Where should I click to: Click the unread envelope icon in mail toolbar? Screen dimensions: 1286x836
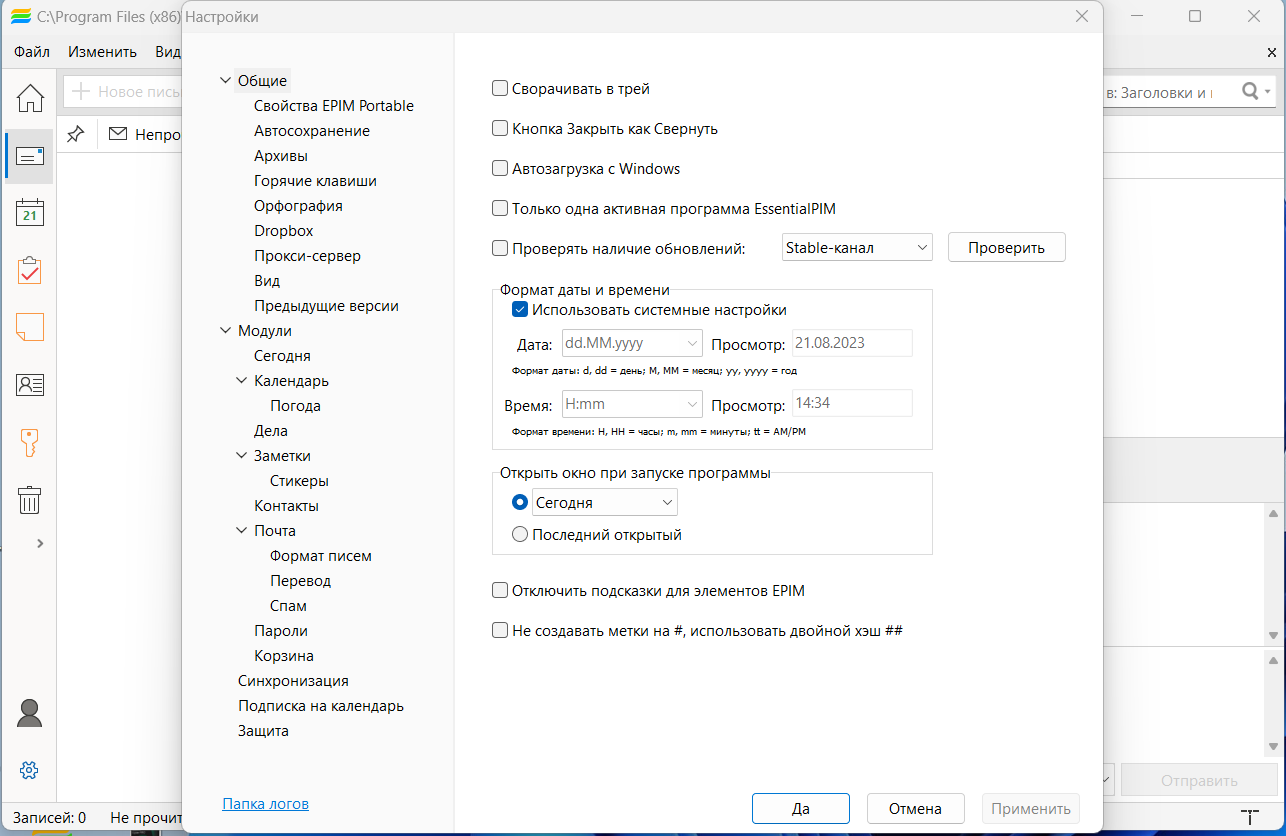tap(118, 134)
